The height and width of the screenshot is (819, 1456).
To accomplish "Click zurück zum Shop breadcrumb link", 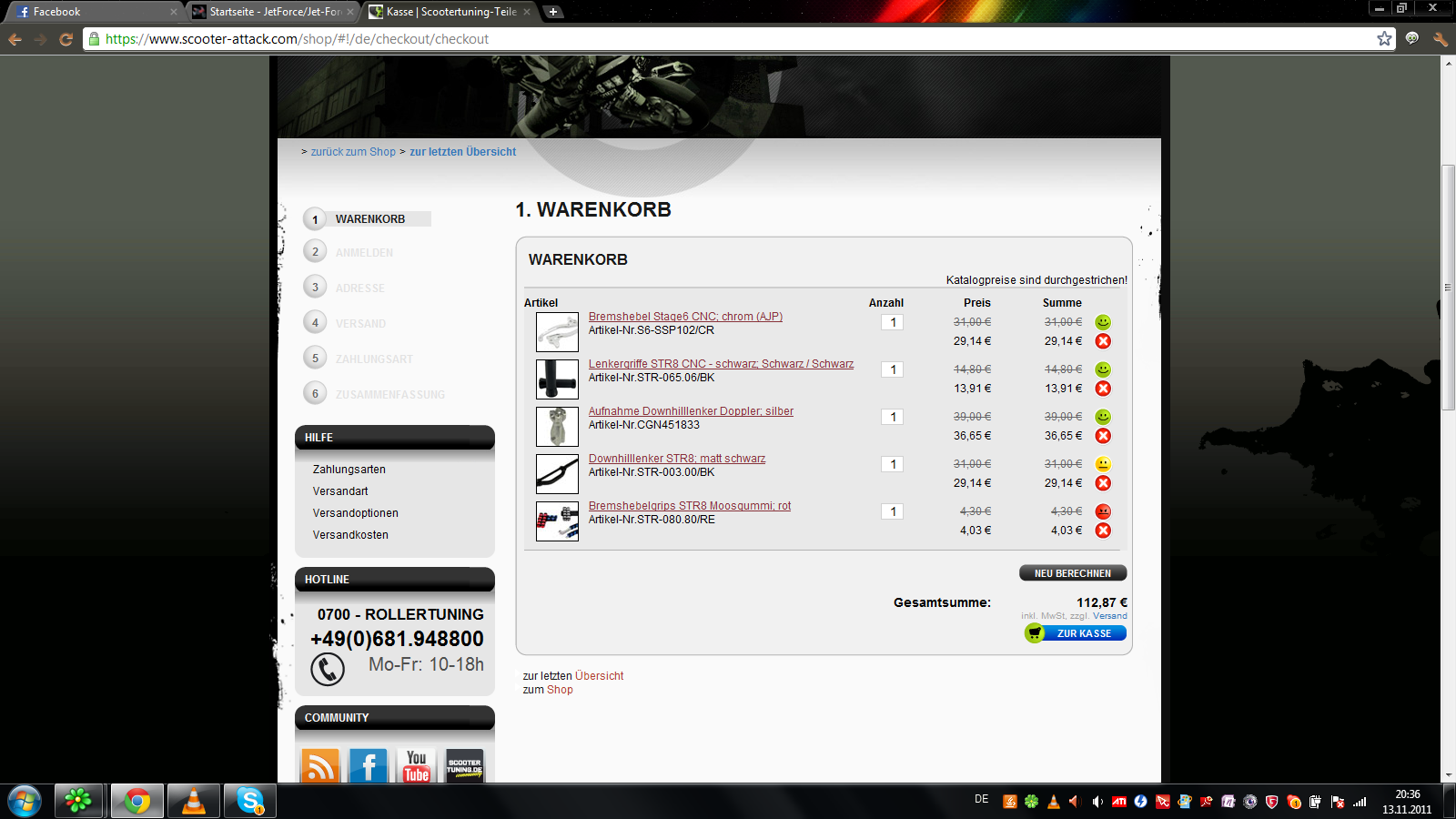I will tap(353, 152).
